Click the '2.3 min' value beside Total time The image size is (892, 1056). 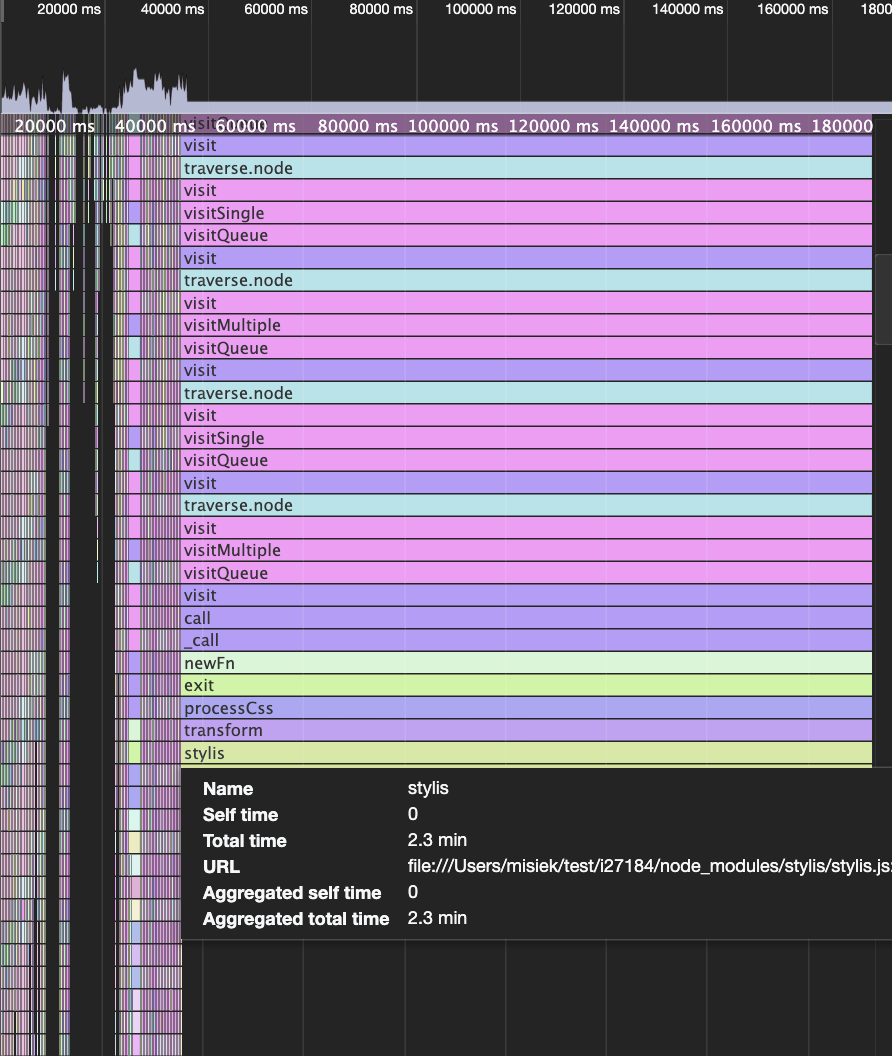pyautogui.click(x=437, y=840)
